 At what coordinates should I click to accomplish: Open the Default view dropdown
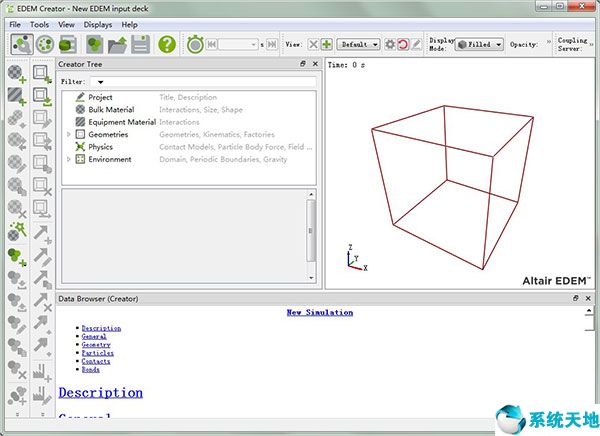(x=358, y=44)
